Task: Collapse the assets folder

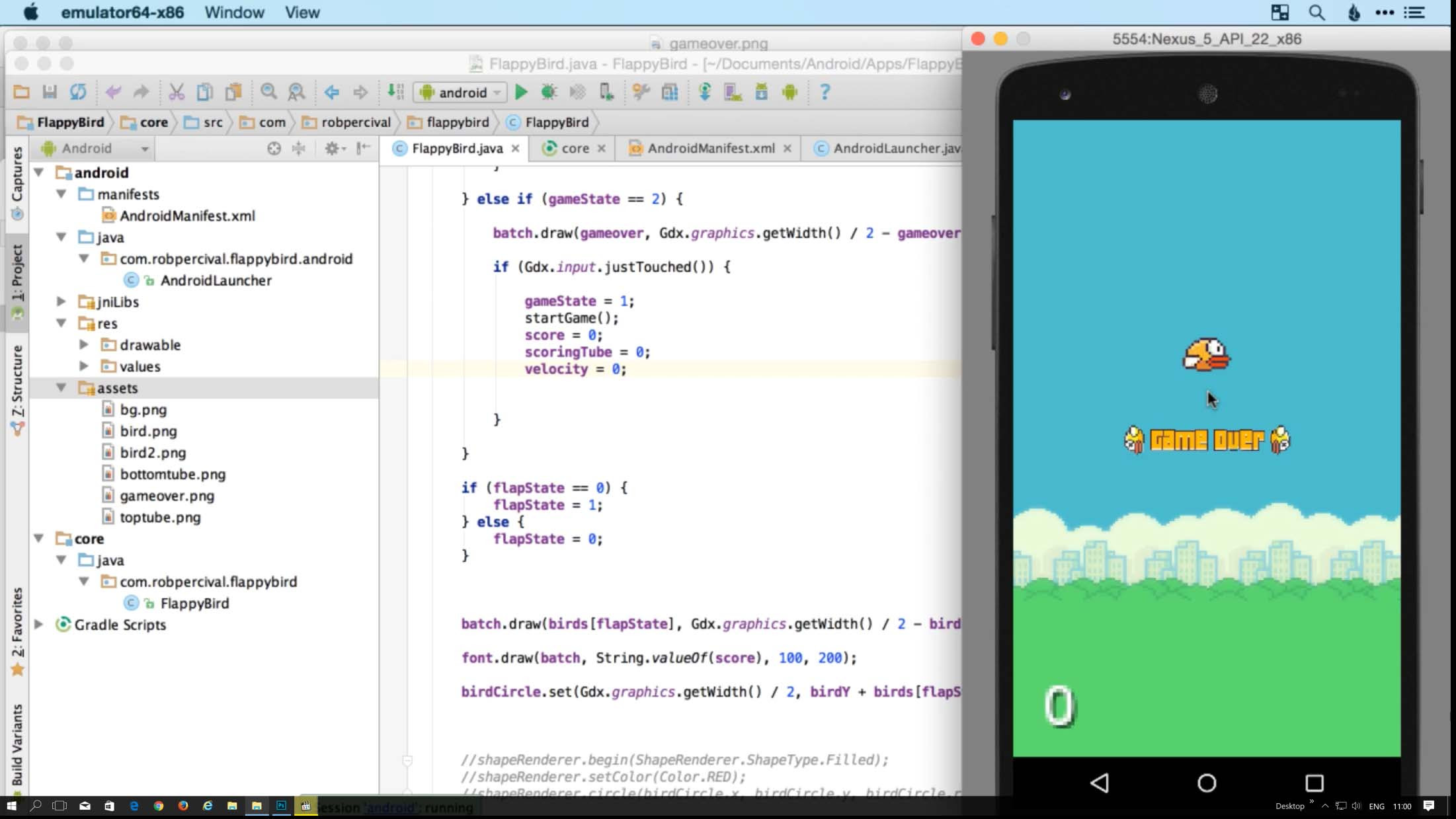Action: pos(61,387)
